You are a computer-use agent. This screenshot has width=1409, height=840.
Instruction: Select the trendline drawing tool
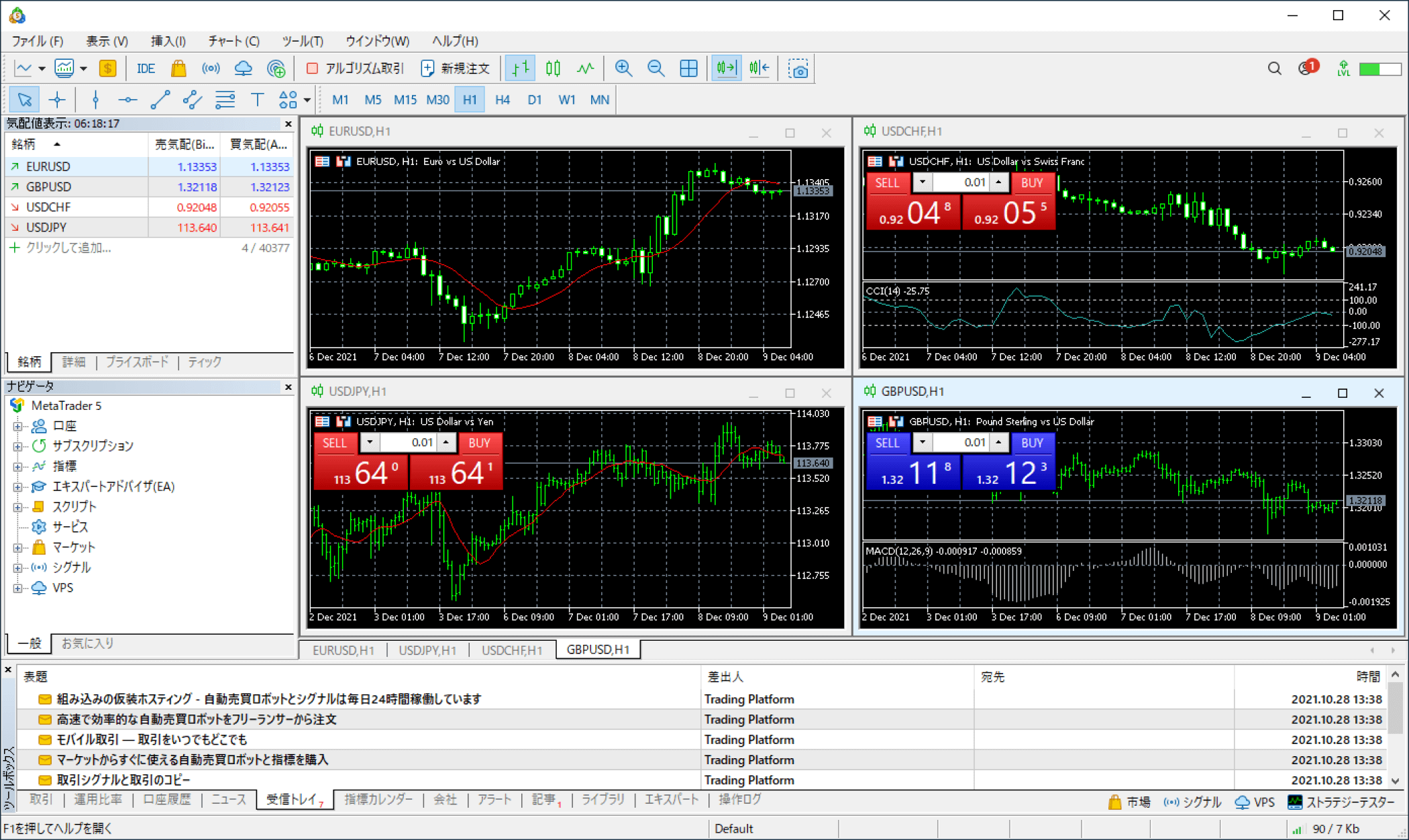pyautogui.click(x=160, y=99)
